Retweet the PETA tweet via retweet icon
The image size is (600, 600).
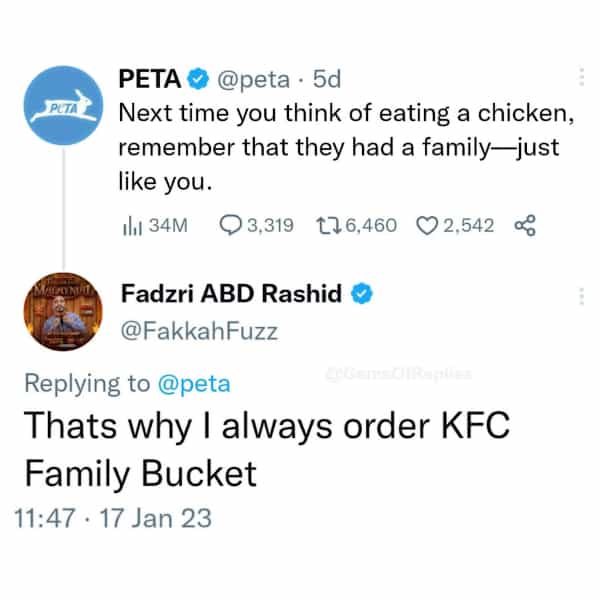tap(325, 226)
